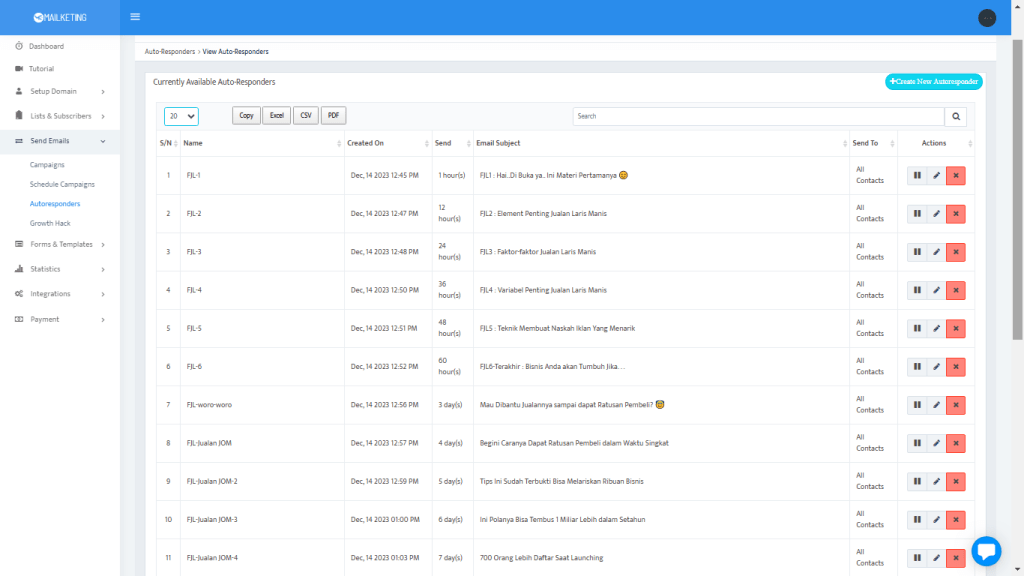Sort table by Send To column

click(873, 143)
